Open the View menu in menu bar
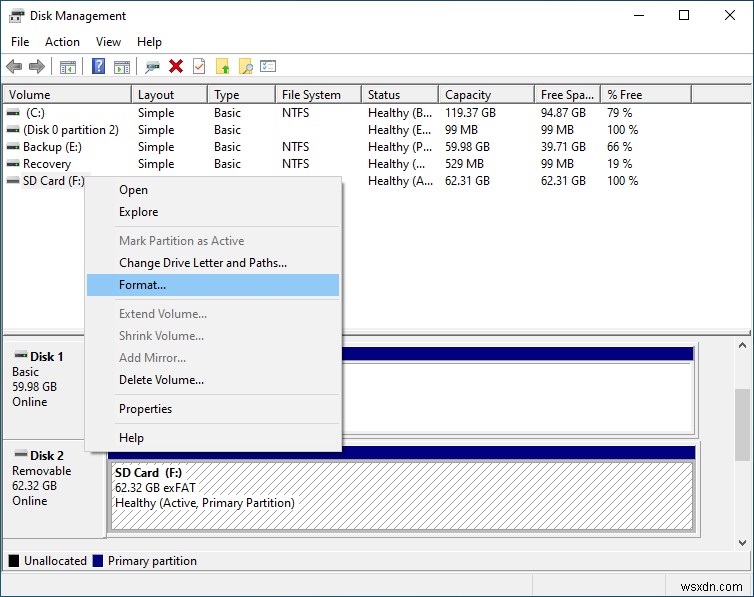754x597 pixels. pyautogui.click(x=108, y=42)
